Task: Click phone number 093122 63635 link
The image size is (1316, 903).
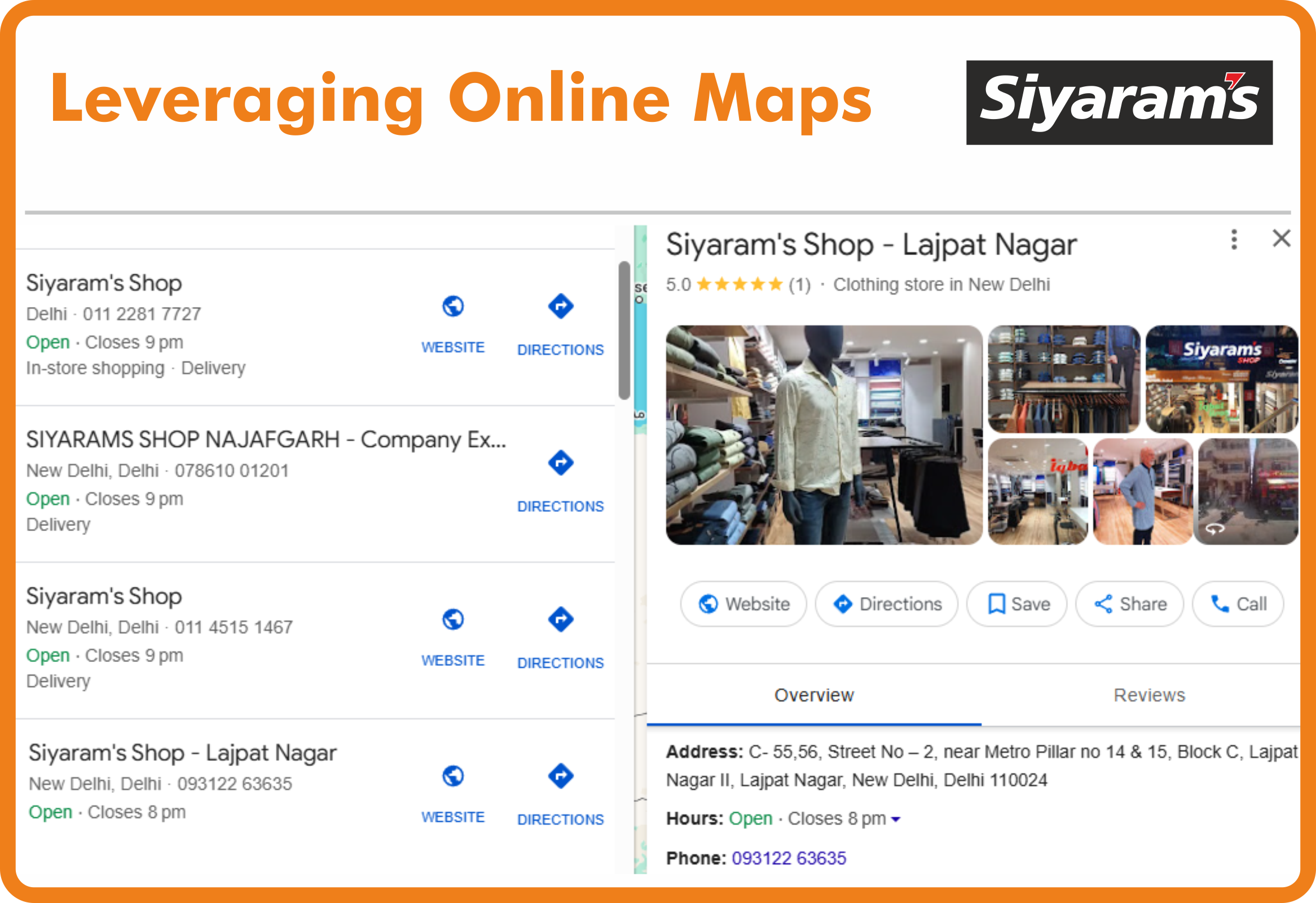Action: point(788,858)
